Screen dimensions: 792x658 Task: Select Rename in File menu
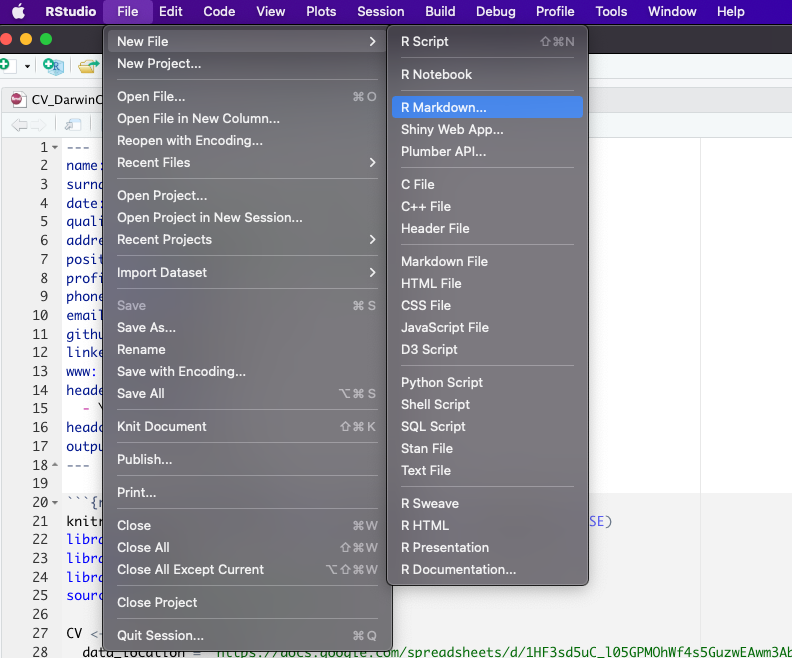point(247,349)
